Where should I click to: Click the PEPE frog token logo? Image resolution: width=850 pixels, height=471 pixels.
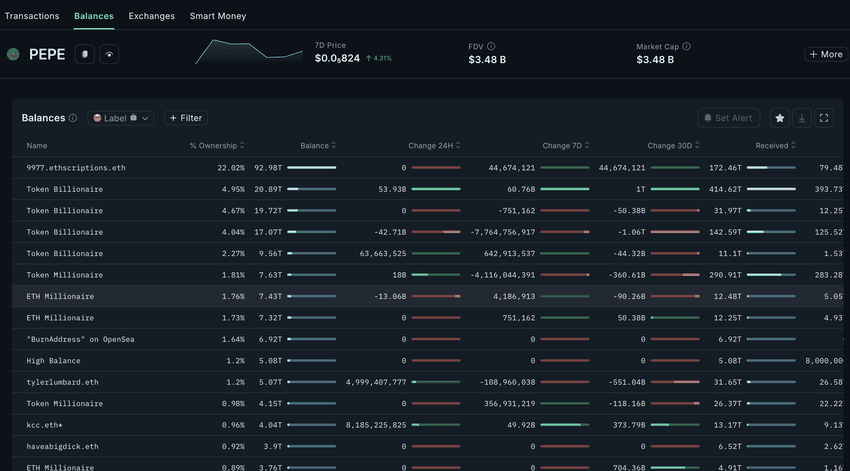13,54
